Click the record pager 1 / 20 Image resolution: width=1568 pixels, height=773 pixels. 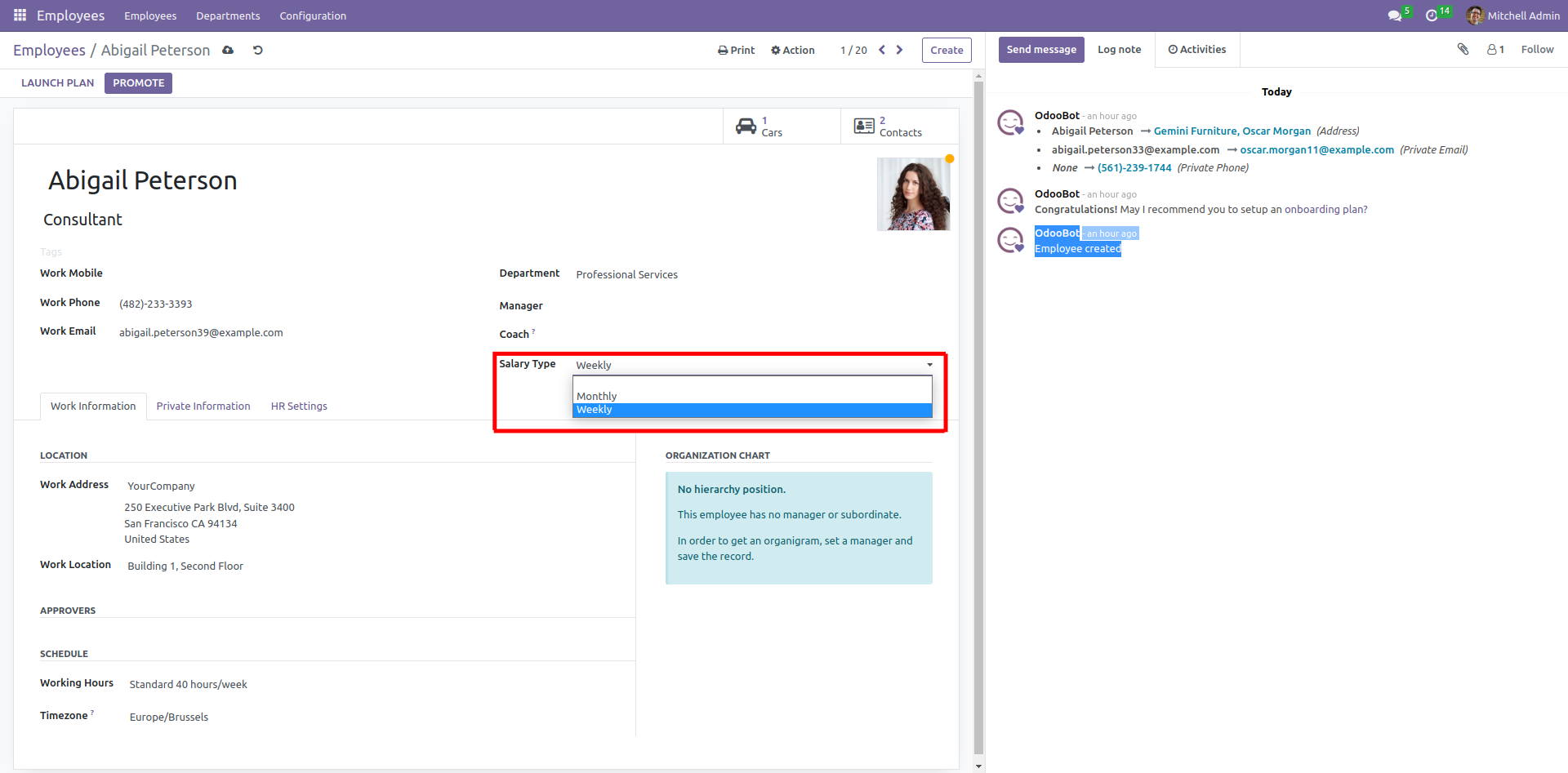(853, 50)
